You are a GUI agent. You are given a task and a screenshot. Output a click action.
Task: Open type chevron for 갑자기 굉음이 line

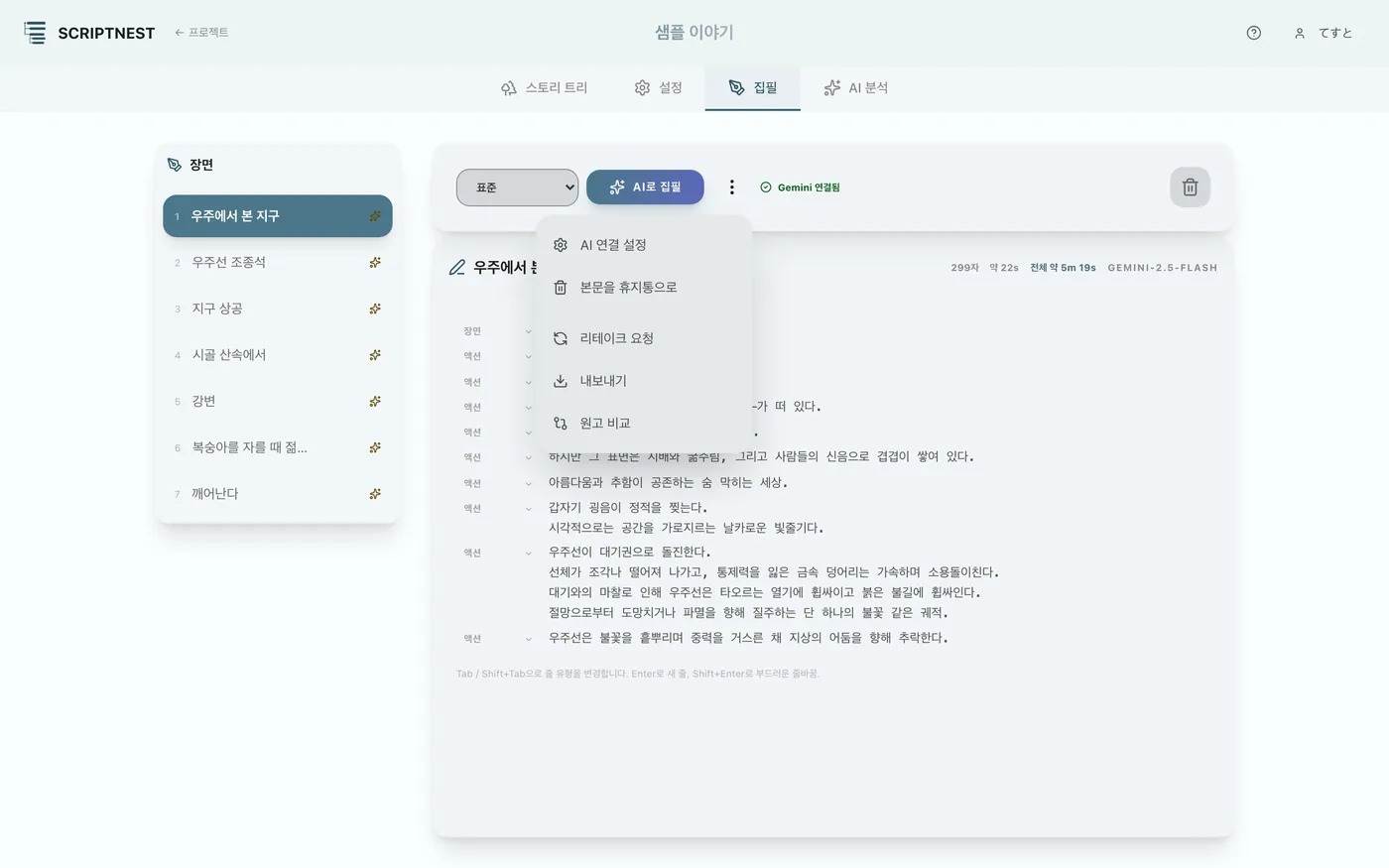tap(528, 509)
